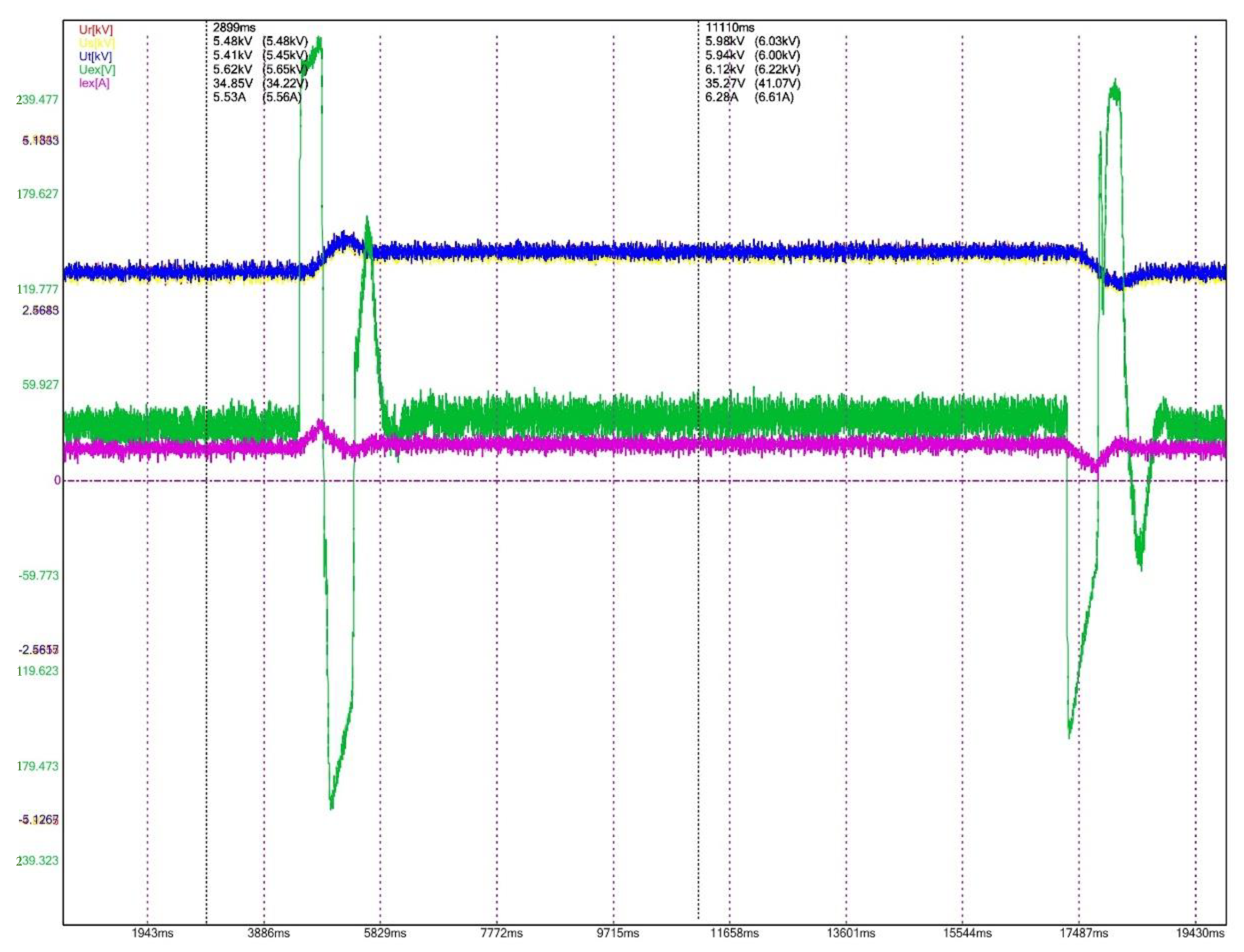The height and width of the screenshot is (952, 1244).
Task: Click the Ur[kV] legend label
Action: 96,30
